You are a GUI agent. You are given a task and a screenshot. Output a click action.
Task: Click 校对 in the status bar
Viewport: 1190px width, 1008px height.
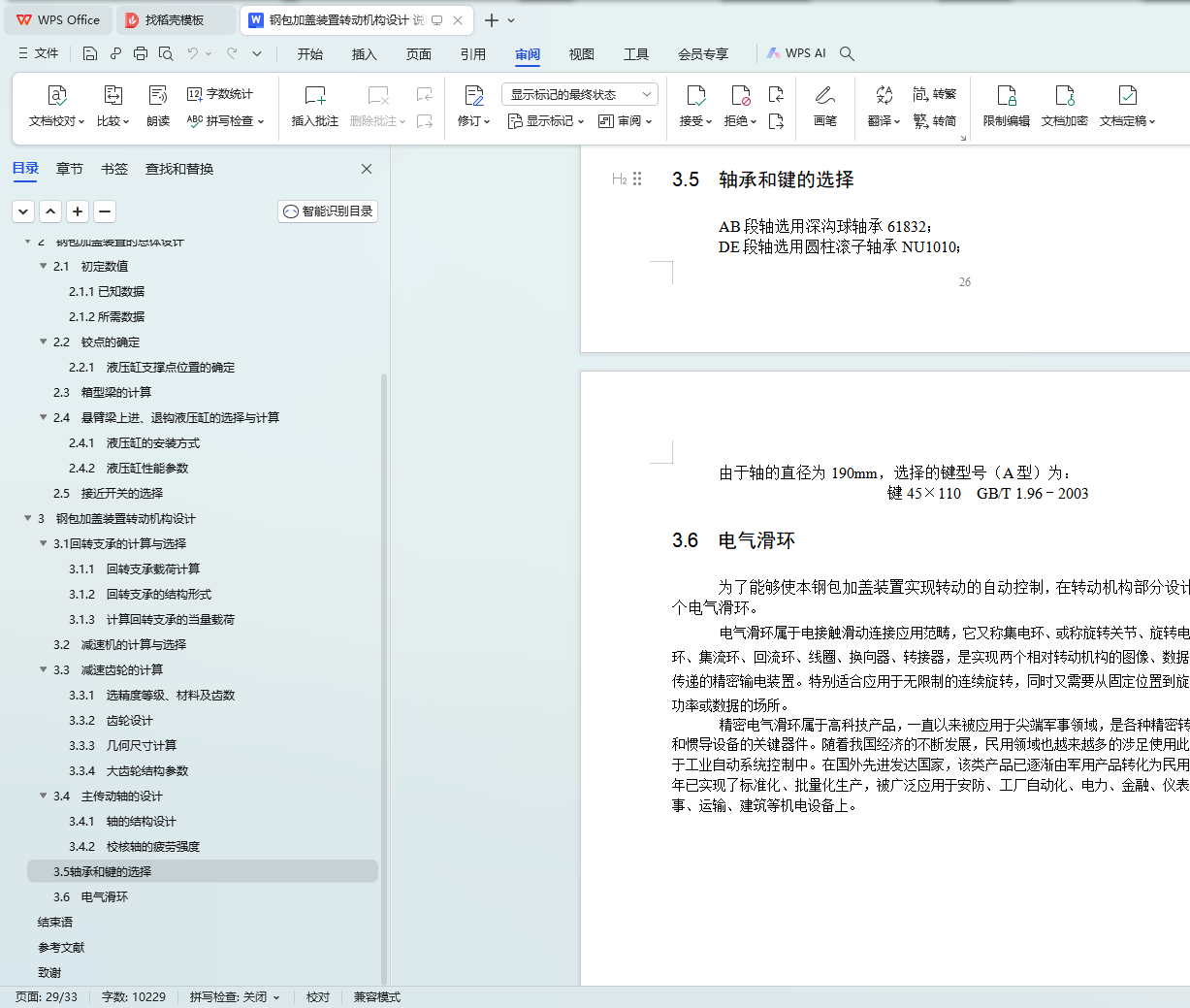click(x=318, y=997)
